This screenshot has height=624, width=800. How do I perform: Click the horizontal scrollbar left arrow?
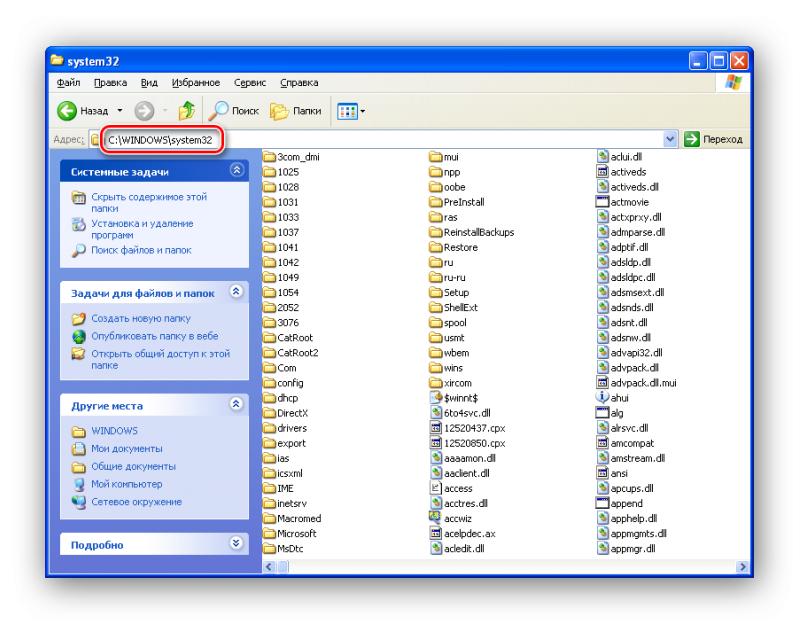tap(269, 566)
